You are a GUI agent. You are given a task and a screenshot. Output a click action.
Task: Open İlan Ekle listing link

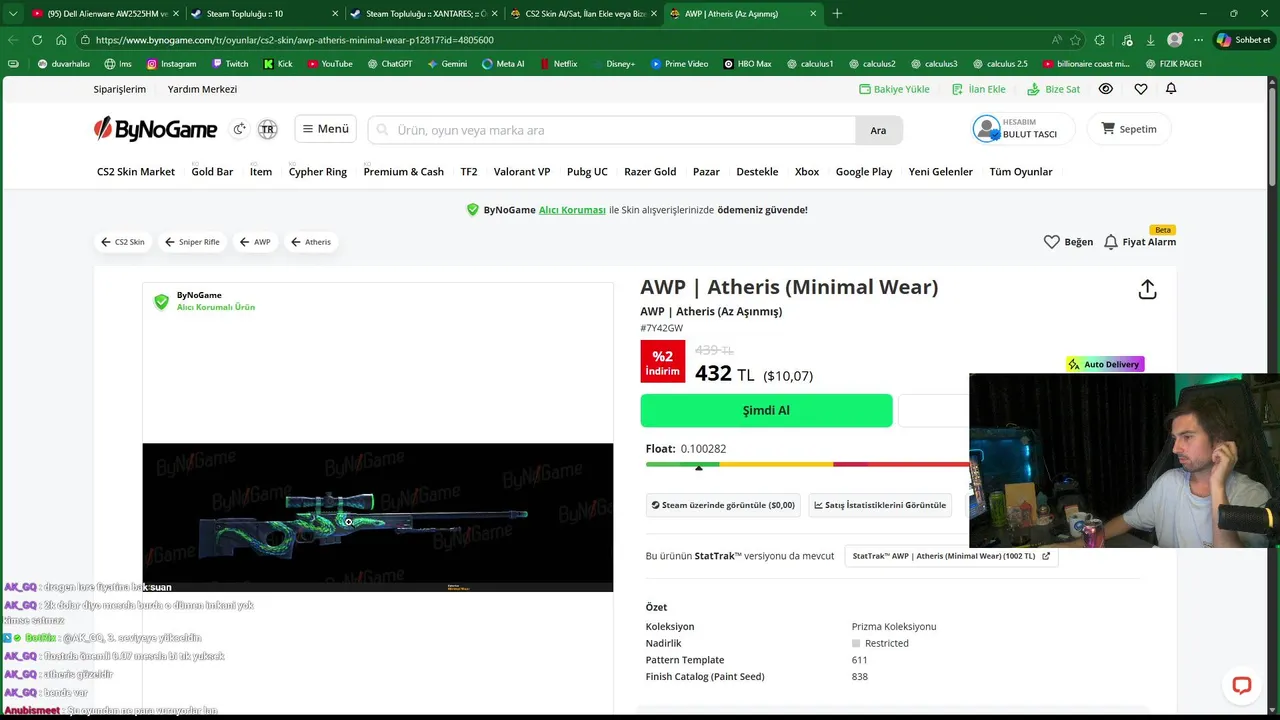click(x=978, y=89)
